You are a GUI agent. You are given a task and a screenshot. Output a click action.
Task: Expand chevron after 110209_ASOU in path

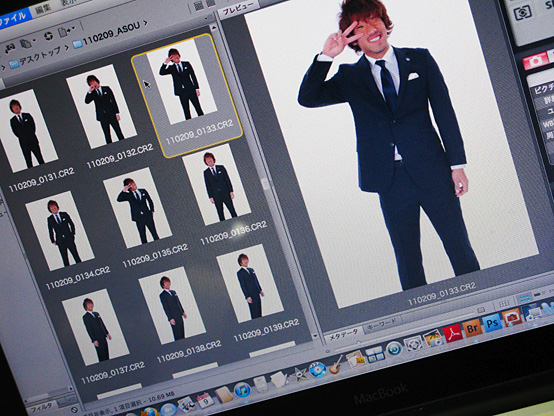coord(145,23)
